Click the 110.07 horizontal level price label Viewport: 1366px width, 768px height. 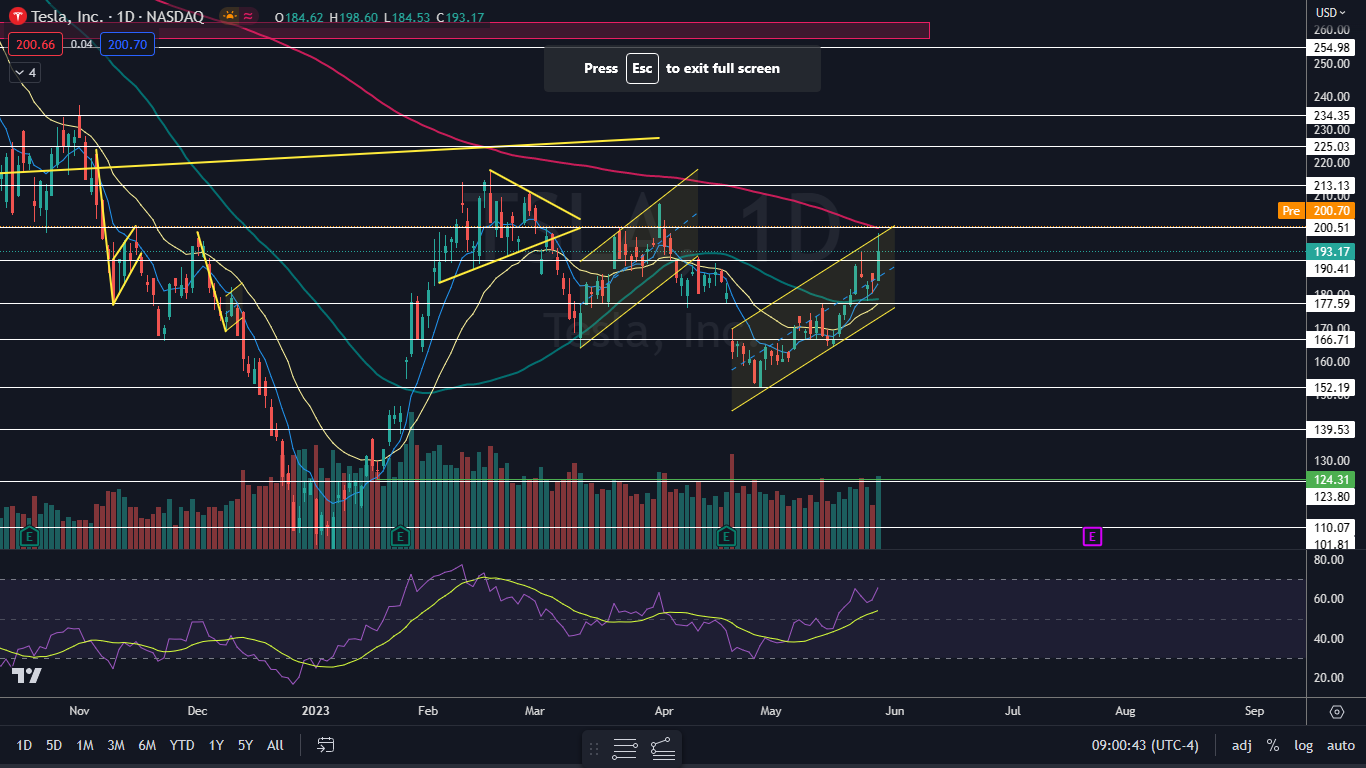(1331, 527)
